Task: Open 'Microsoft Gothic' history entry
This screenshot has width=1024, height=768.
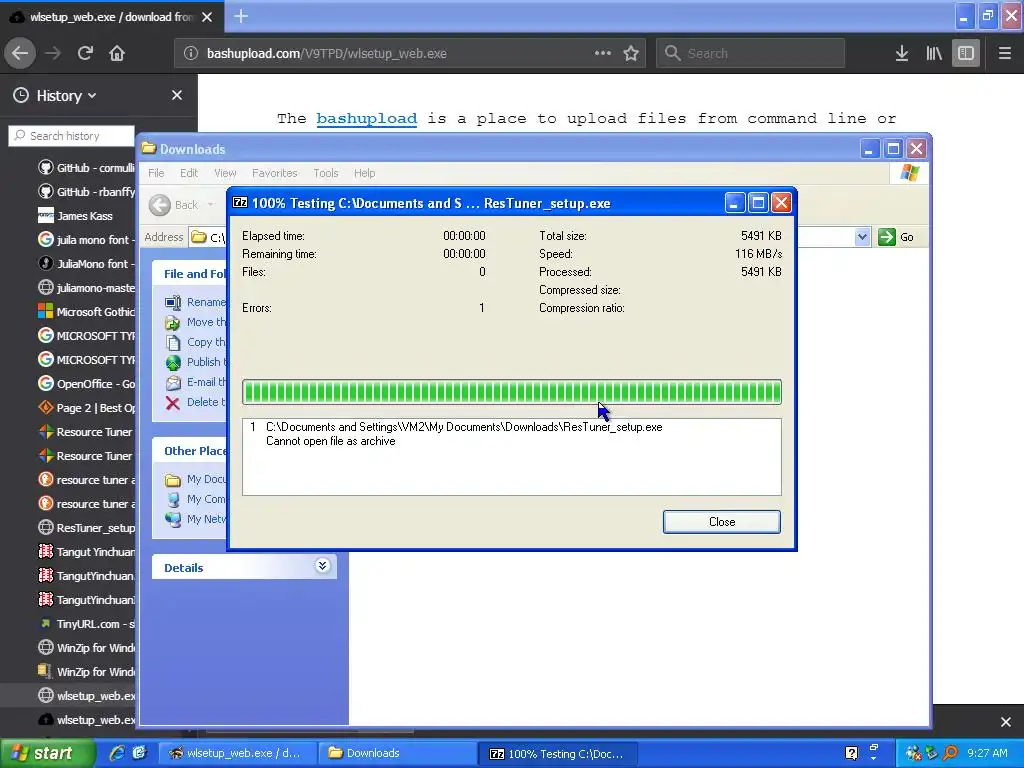Action: [x=86, y=312]
